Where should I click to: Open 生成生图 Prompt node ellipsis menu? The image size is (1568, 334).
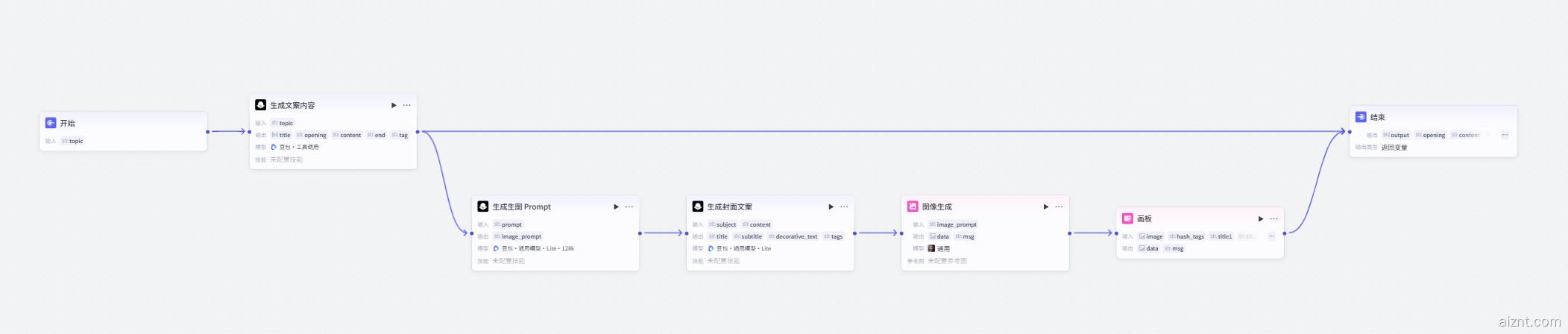[x=629, y=207]
